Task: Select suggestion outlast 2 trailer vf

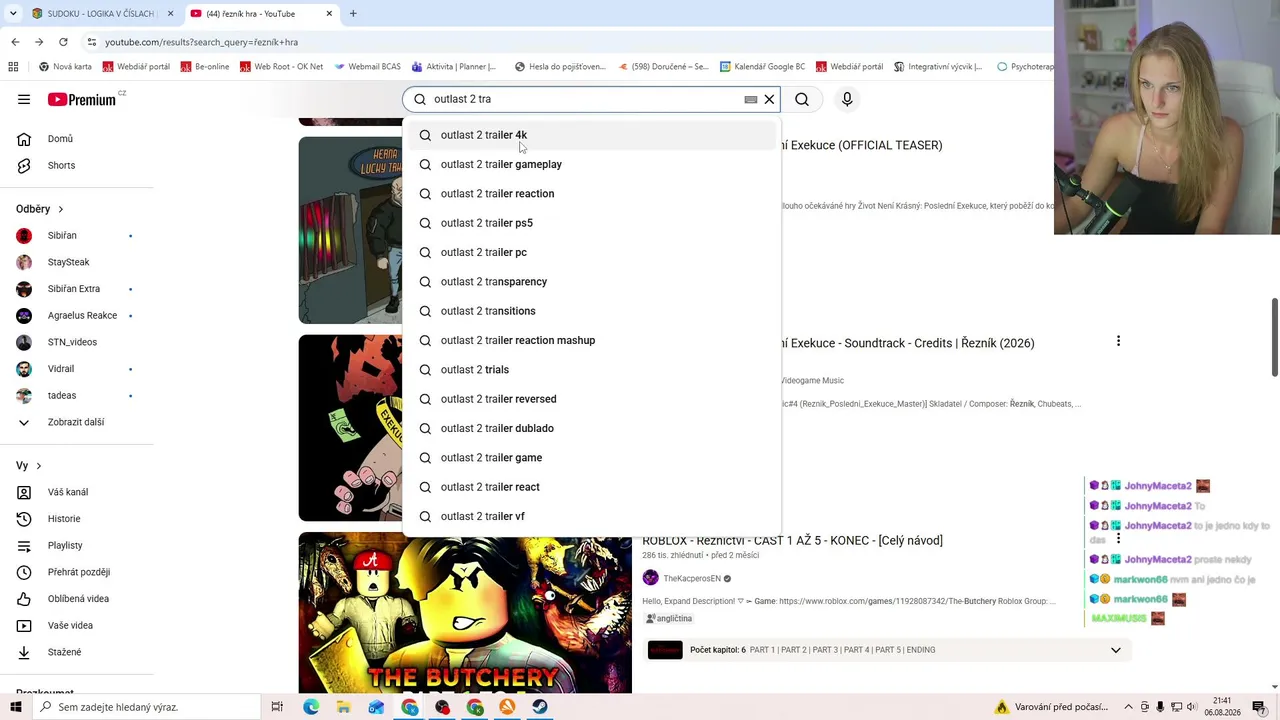Action: pyautogui.click(x=592, y=516)
